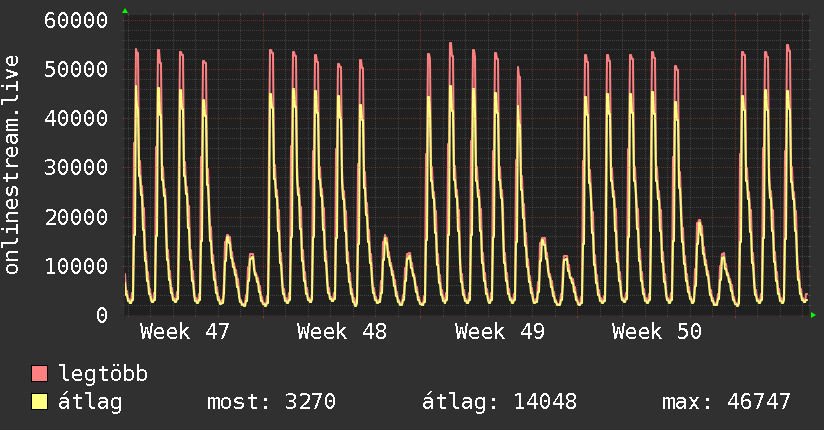Click the yellow átlag legend swatch
The height and width of the screenshot is (430, 824).
40,402
